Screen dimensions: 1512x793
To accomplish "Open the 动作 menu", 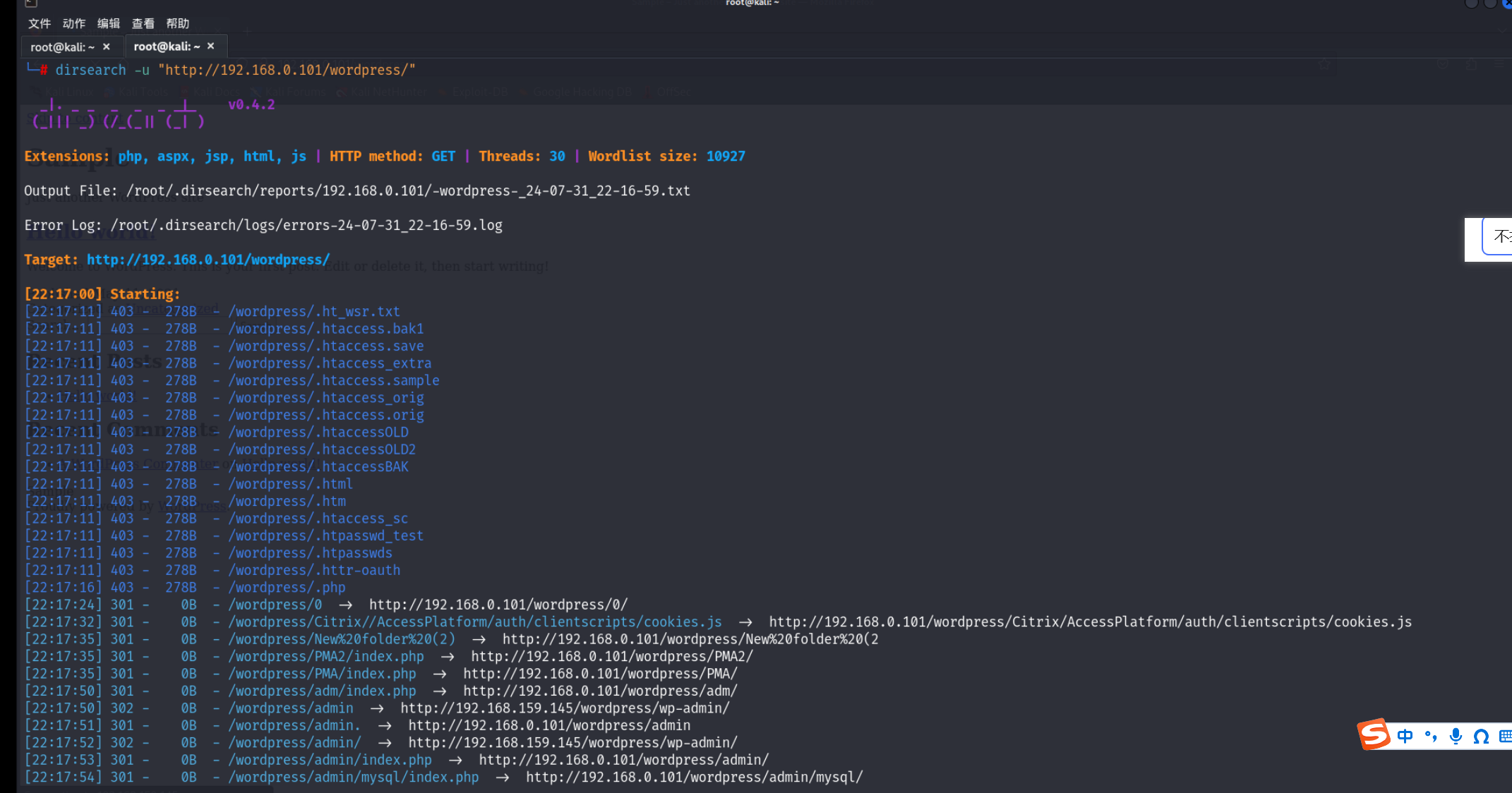I will tap(74, 23).
